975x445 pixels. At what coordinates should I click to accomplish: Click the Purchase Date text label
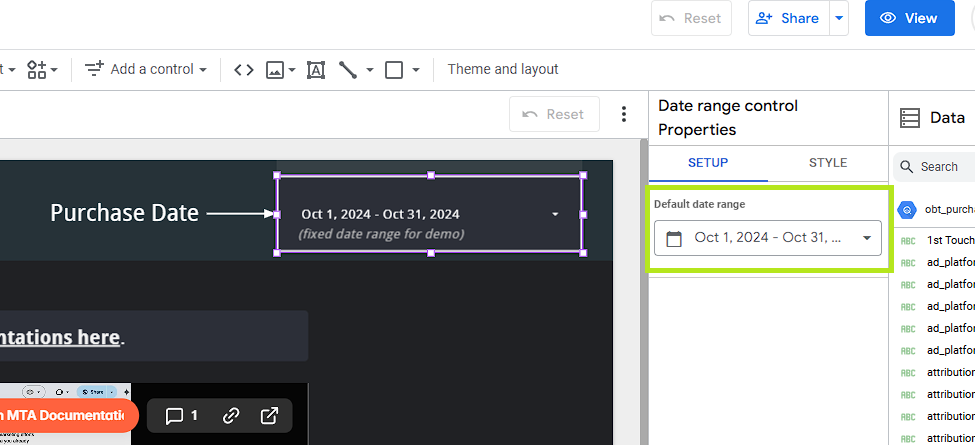(x=124, y=213)
